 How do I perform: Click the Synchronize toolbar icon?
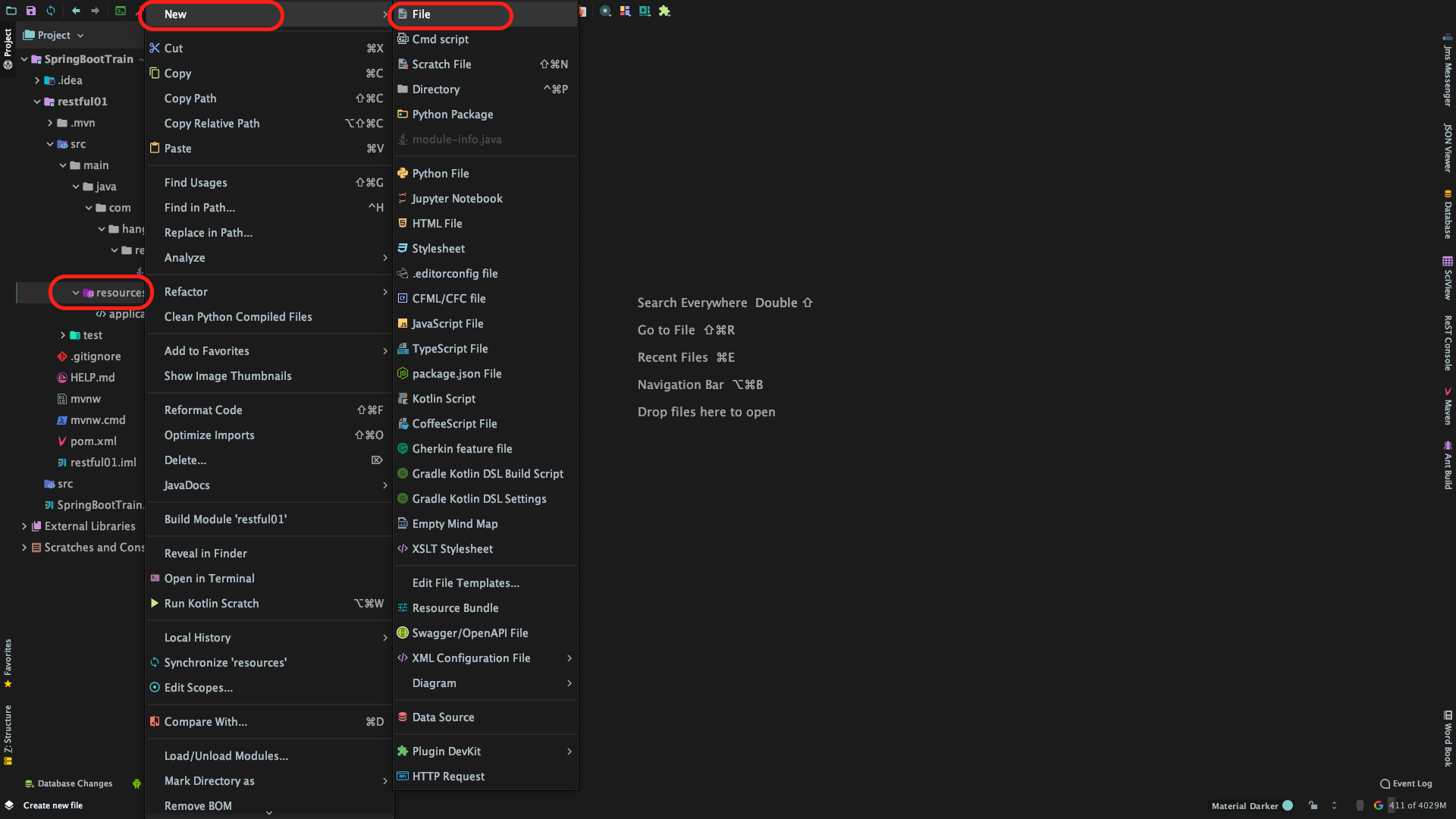51,11
